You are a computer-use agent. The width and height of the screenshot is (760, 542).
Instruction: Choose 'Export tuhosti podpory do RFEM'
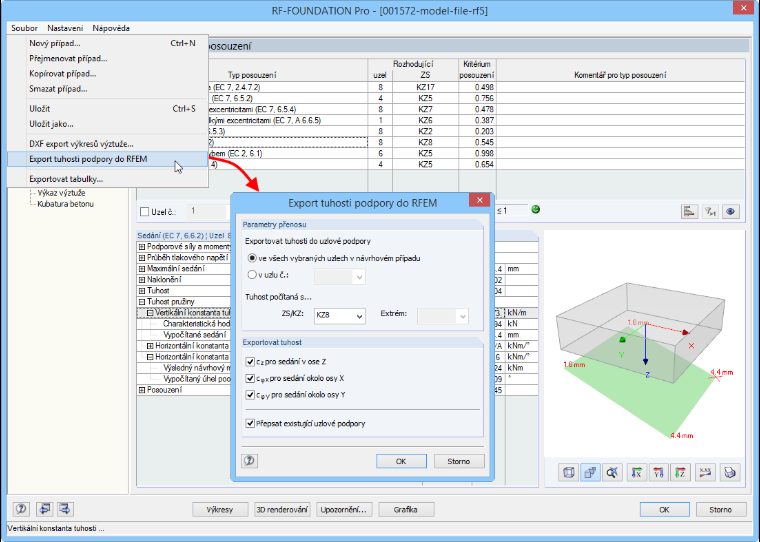108,159
